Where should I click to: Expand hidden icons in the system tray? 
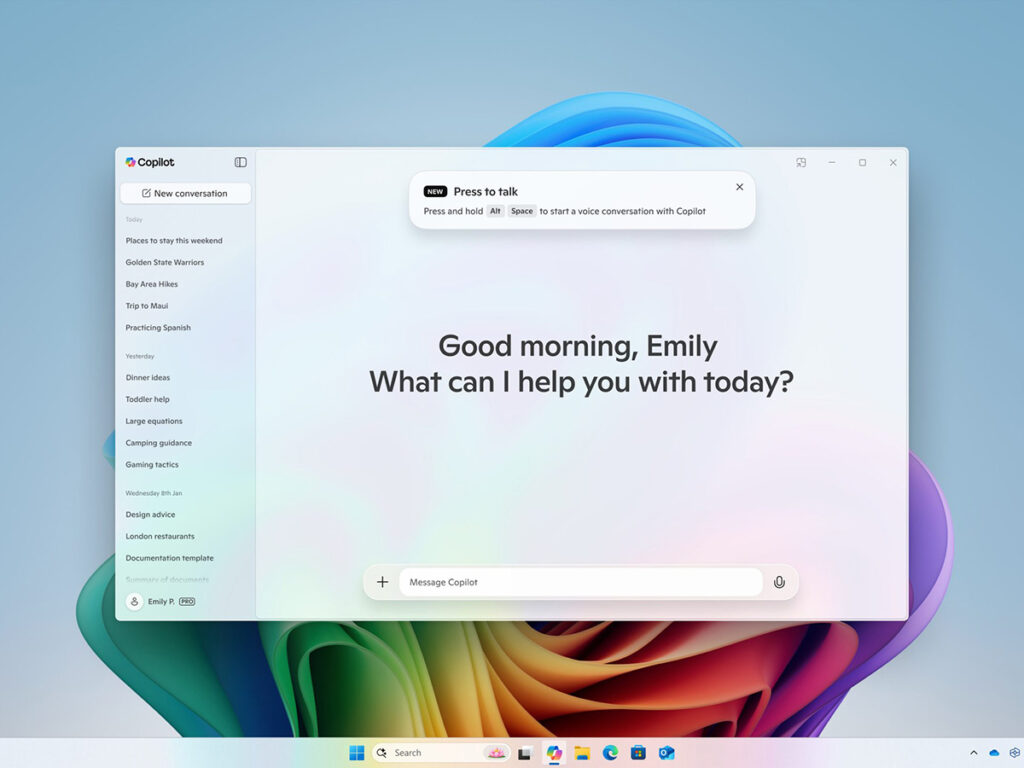(972, 752)
